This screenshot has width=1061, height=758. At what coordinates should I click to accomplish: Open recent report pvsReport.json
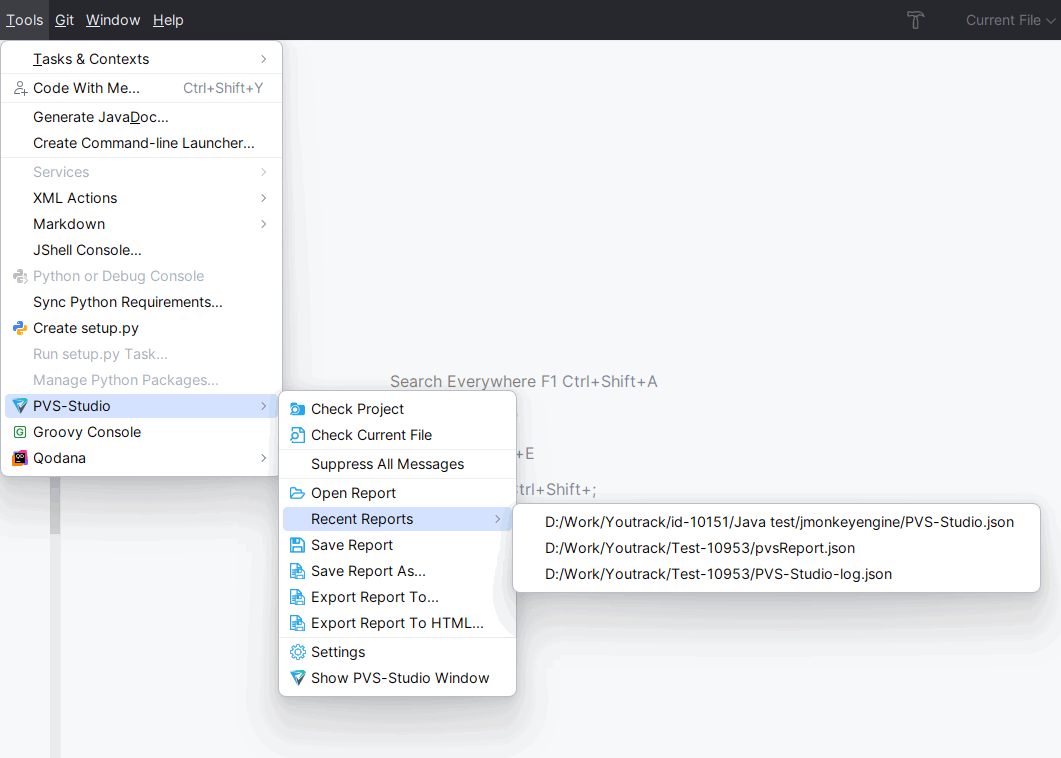pos(699,548)
